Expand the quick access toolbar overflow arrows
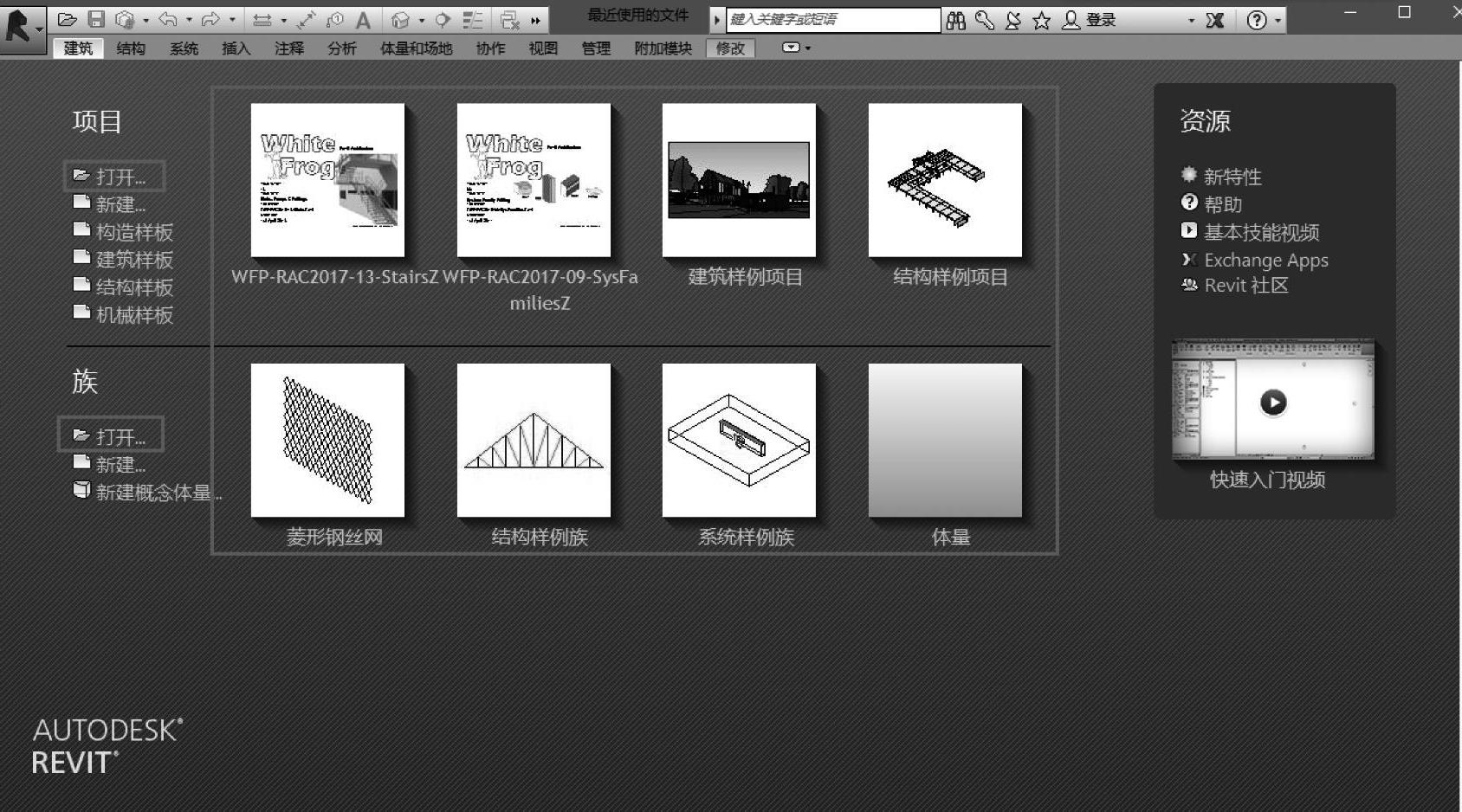Screen dimensions: 1462x812 [535, 20]
